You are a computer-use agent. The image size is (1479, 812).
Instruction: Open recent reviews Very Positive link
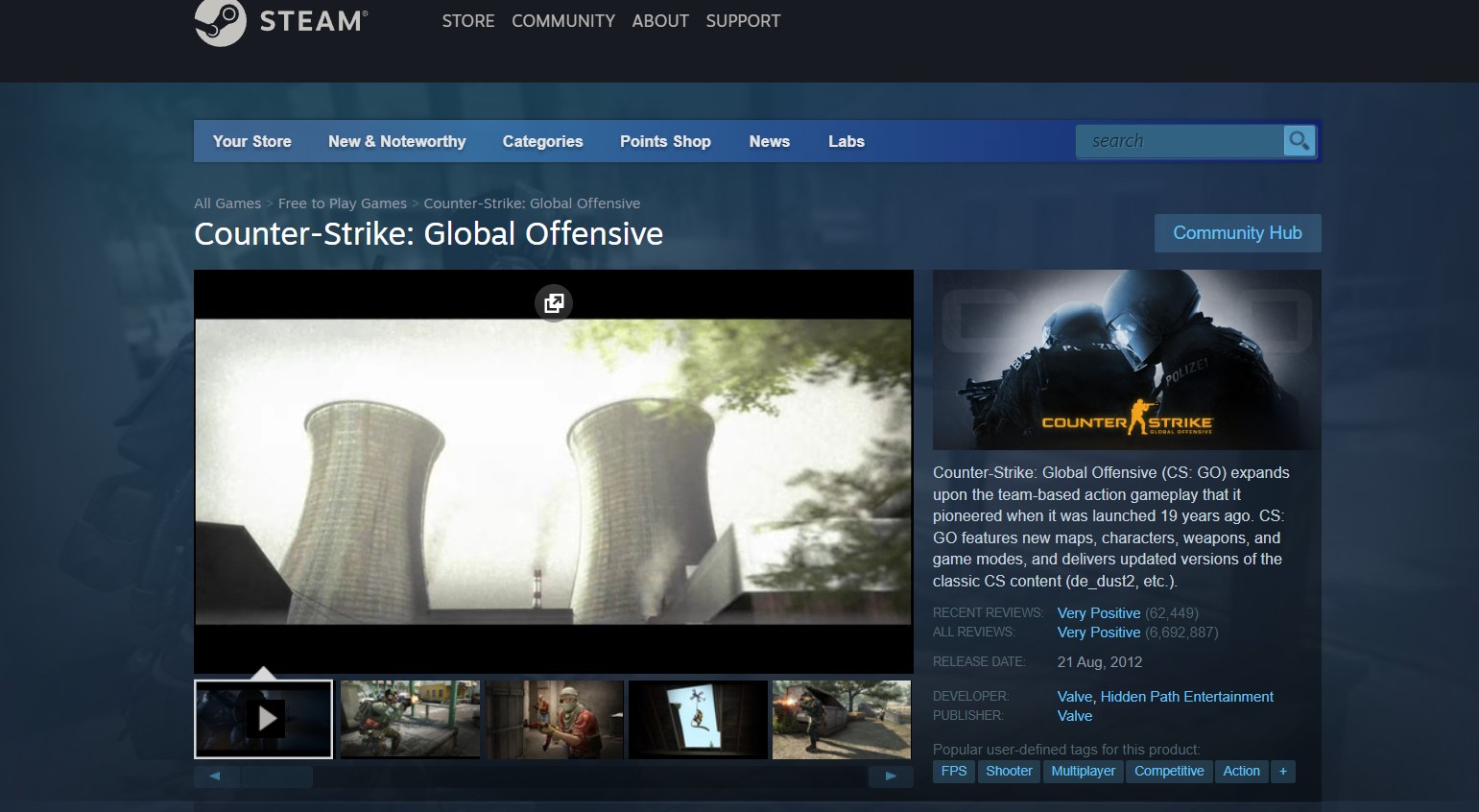coord(1099,613)
